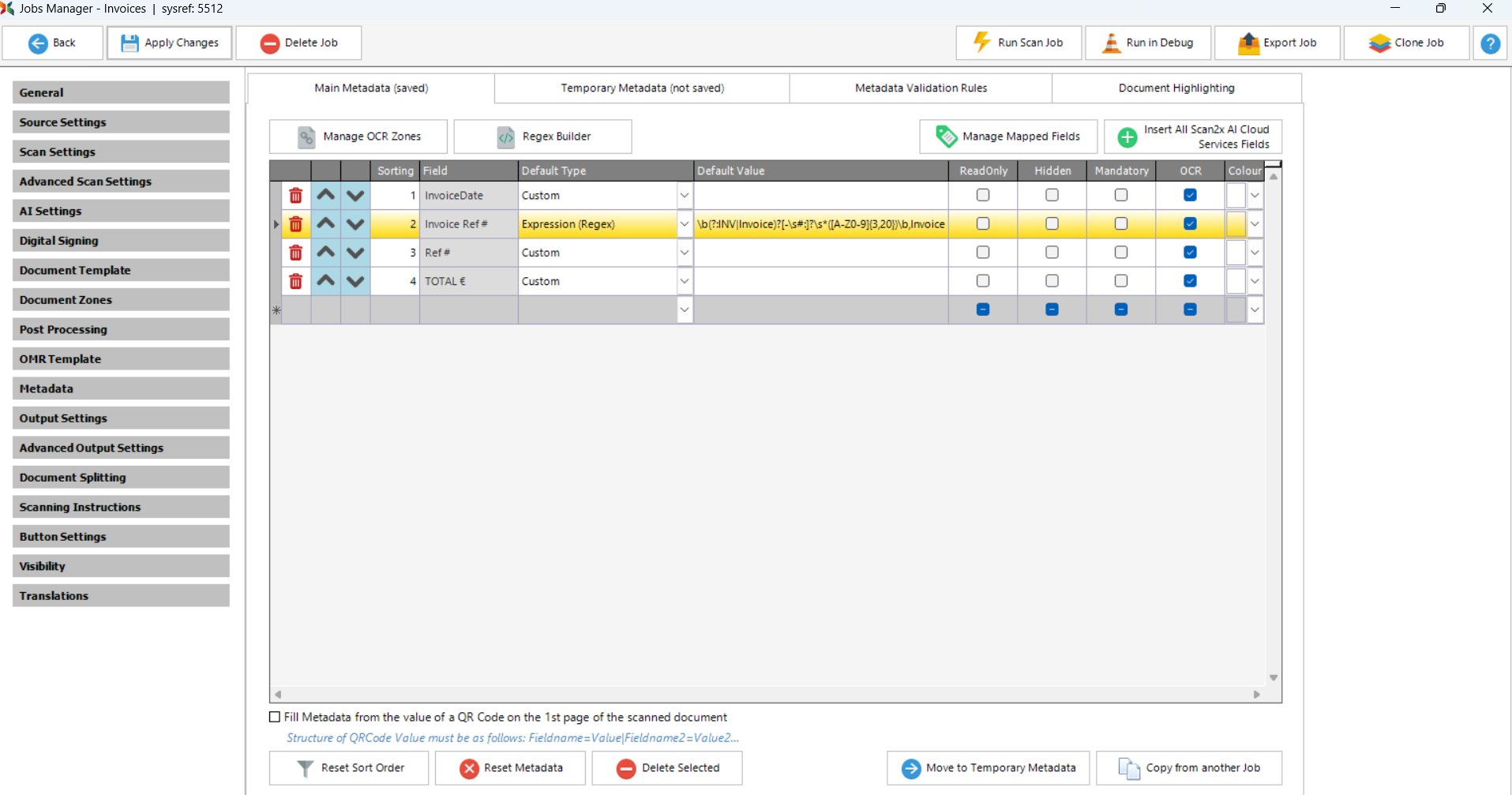Enable Mandatory for the InvoiceDate field
The height and width of the screenshot is (795, 1512).
point(1120,195)
